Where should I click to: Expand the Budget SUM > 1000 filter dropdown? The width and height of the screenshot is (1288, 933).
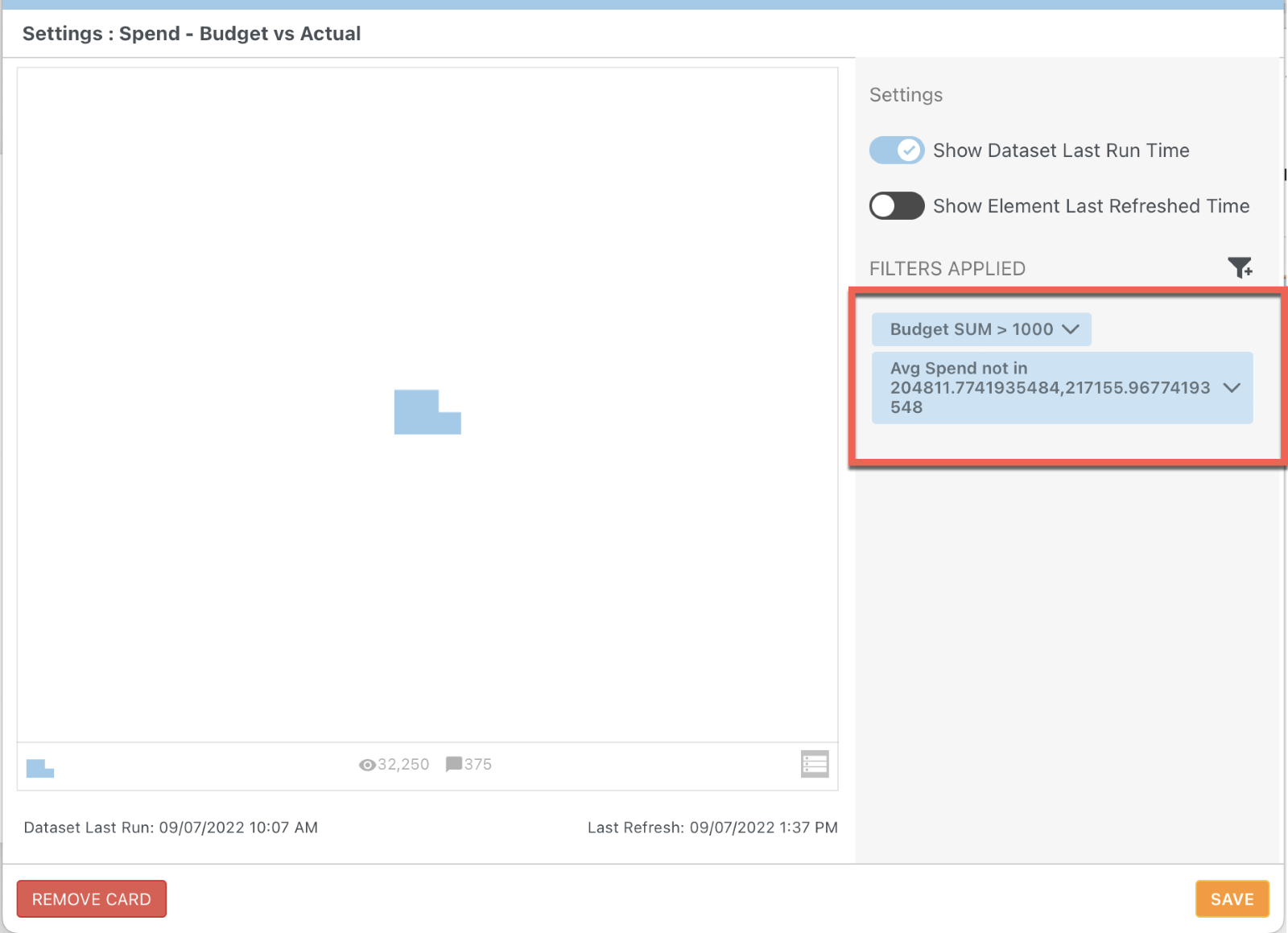click(x=1072, y=329)
